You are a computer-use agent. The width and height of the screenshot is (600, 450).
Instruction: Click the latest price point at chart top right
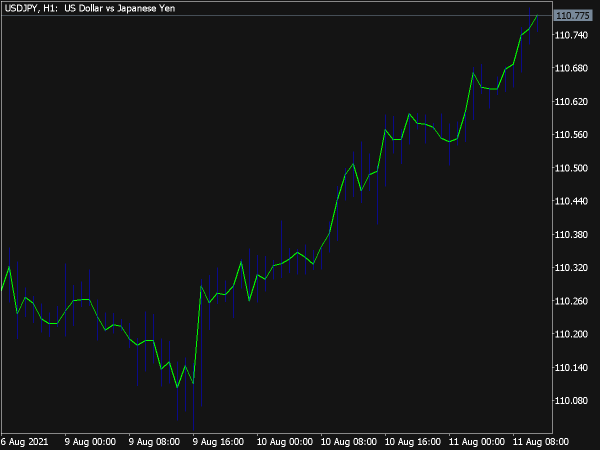(x=537, y=16)
